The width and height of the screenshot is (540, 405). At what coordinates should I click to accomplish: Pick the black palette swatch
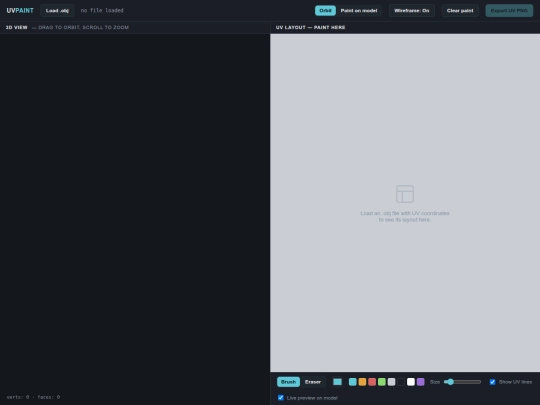click(401, 382)
